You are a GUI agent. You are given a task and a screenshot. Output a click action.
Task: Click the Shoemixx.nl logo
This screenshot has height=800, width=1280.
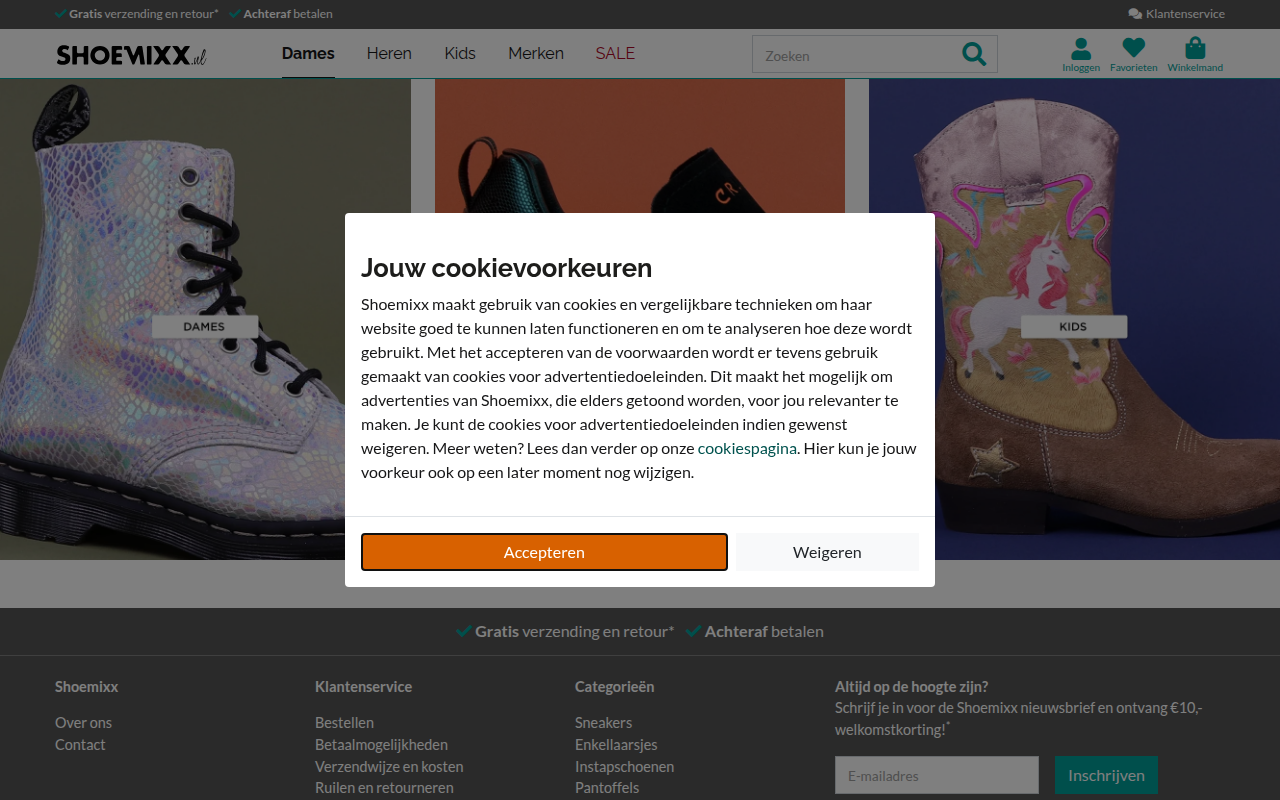131,55
